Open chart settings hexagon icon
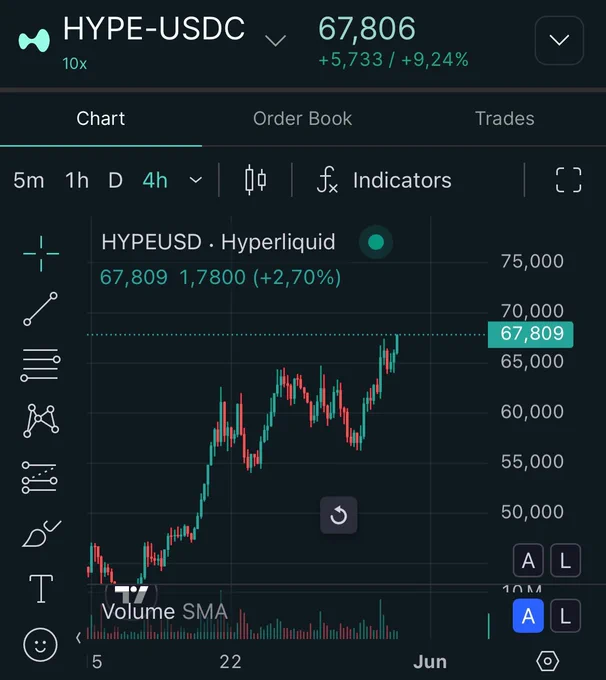This screenshot has height=680, width=606. (x=547, y=661)
